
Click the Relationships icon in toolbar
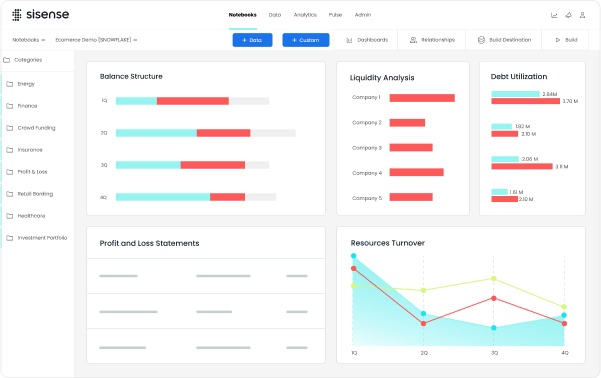point(413,40)
